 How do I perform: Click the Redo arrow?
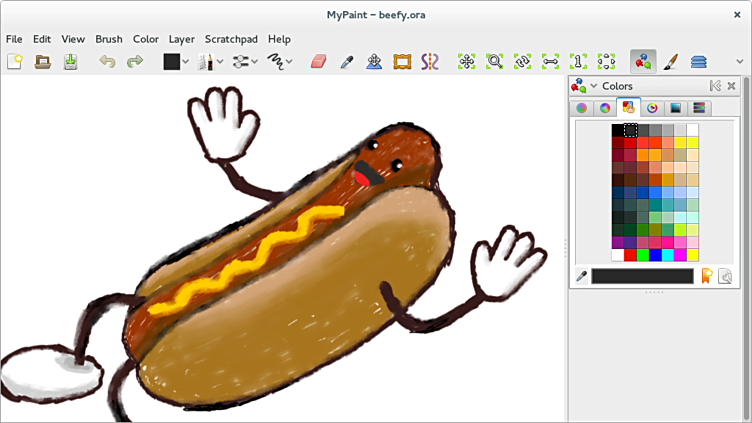134,61
